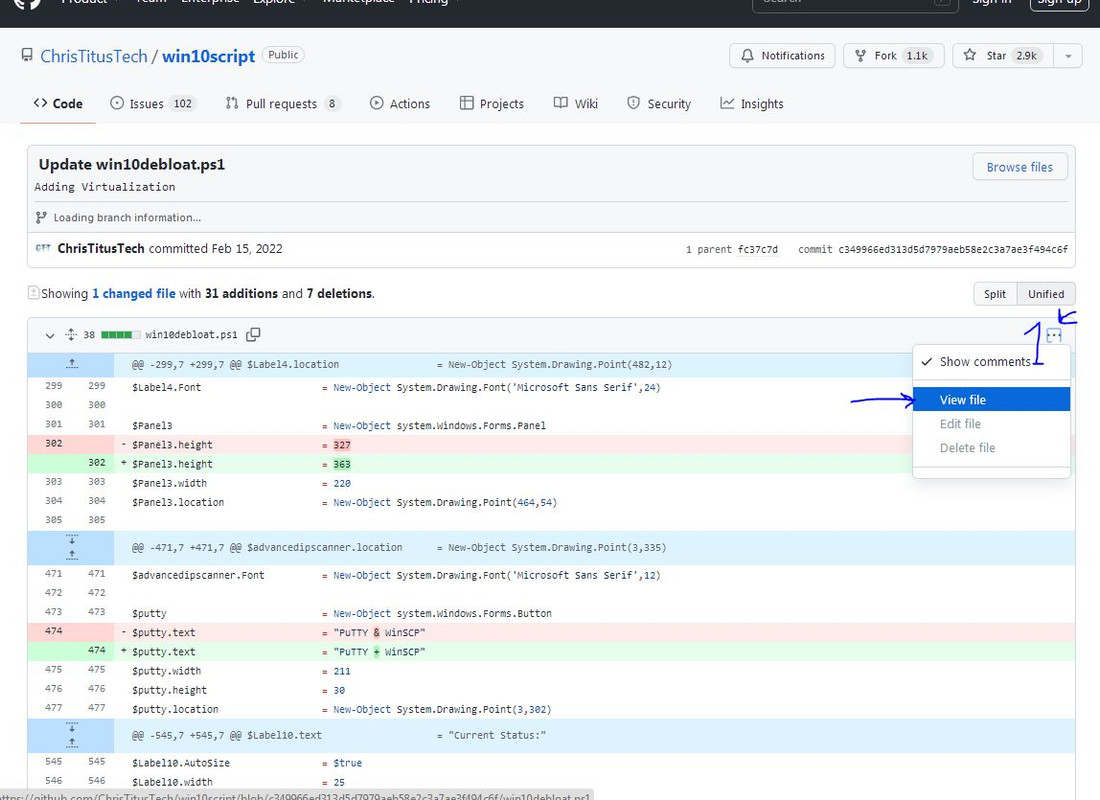Open the Actions tab
This screenshot has height=800, width=1100.
pyautogui.click(x=400, y=104)
